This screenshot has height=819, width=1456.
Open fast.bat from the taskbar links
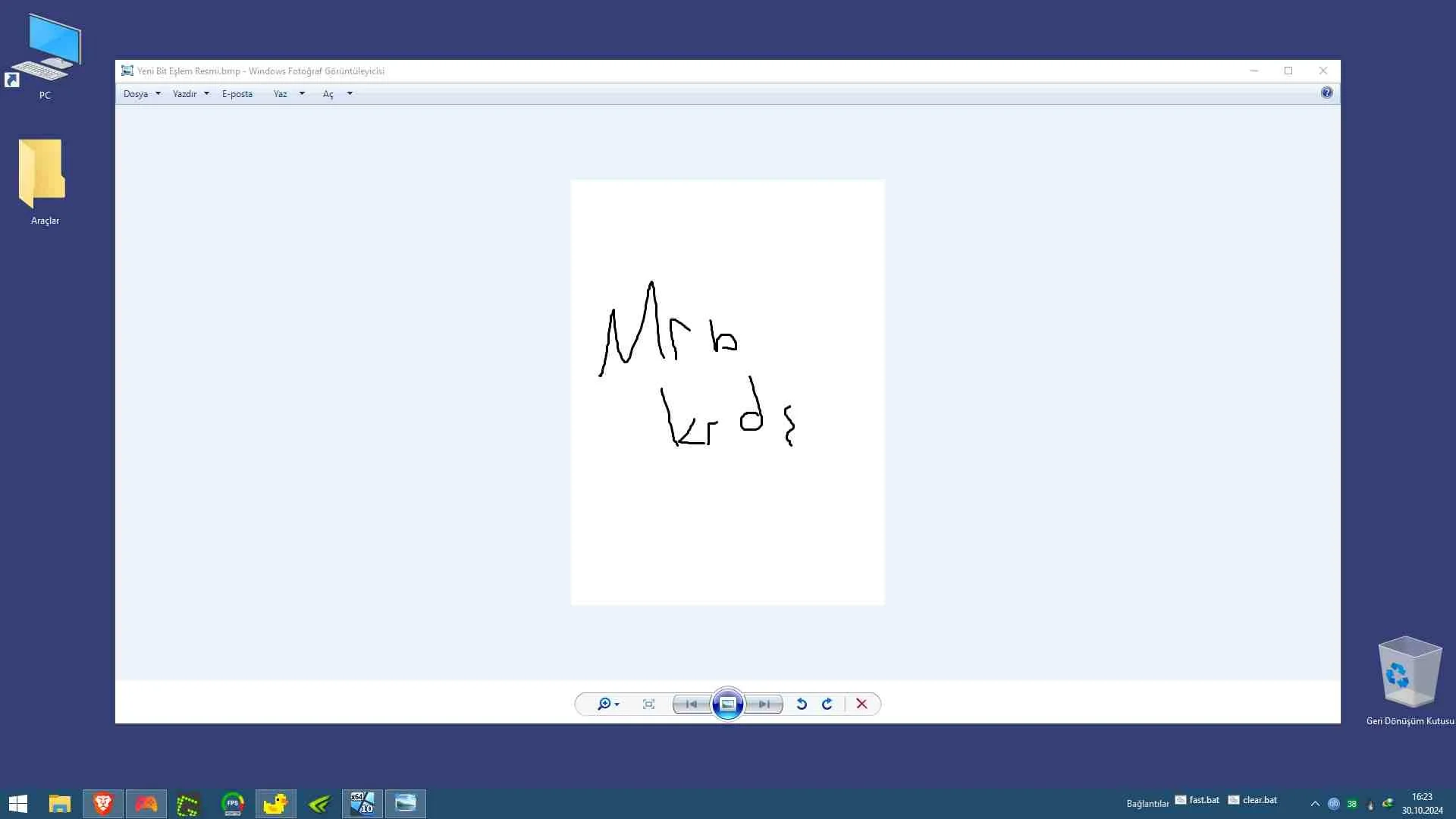click(x=1197, y=800)
